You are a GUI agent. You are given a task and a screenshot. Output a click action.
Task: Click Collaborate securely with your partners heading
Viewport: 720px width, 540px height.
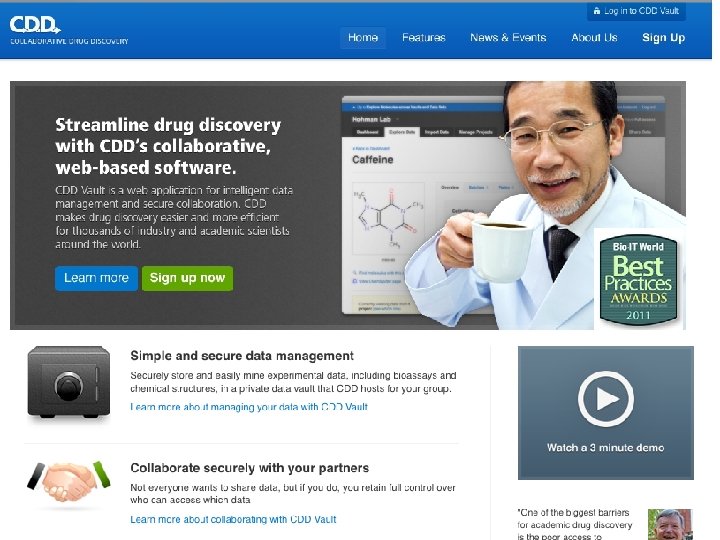click(249, 468)
